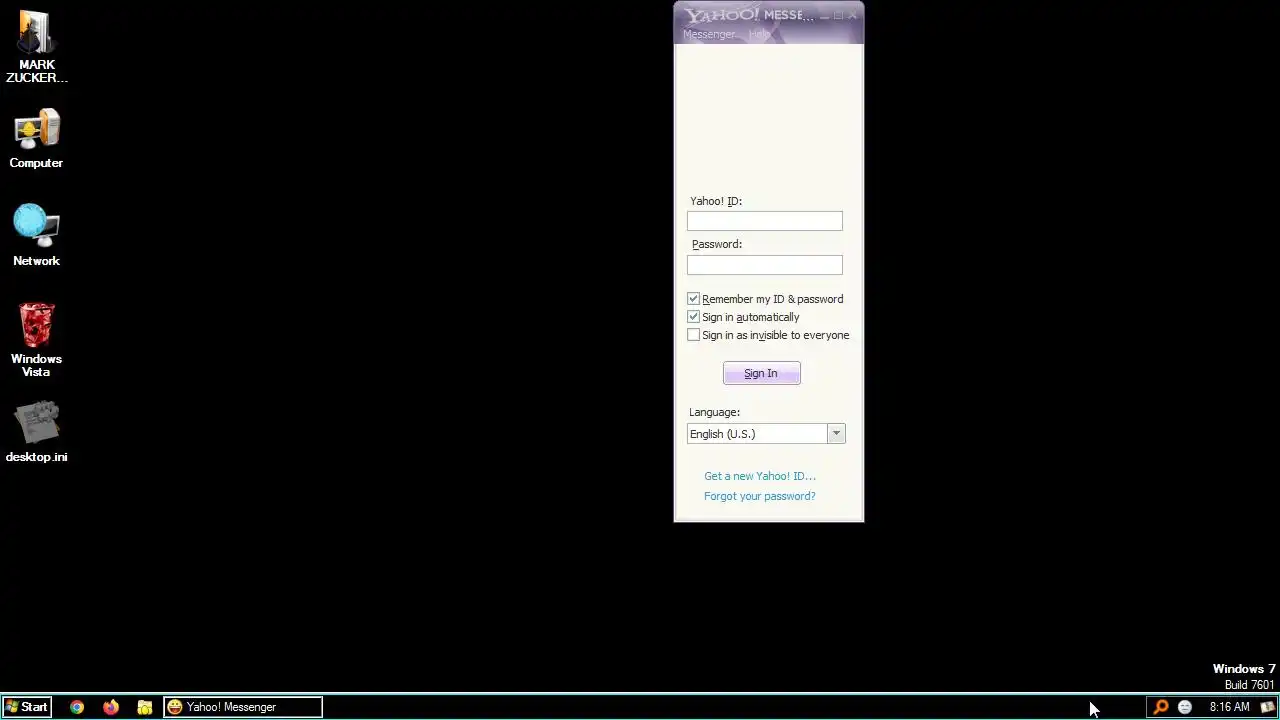Select the Network desktop icon

(36, 235)
